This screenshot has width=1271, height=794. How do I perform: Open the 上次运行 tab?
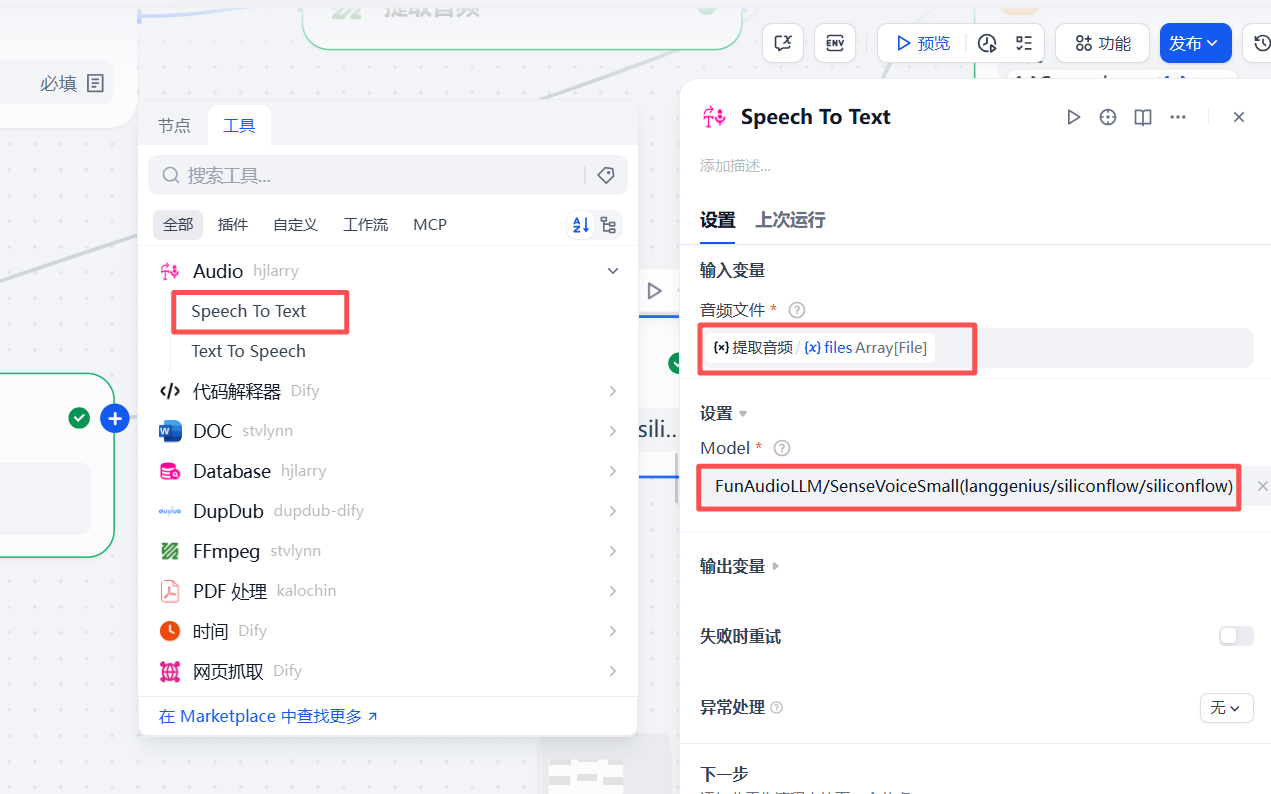coord(790,220)
